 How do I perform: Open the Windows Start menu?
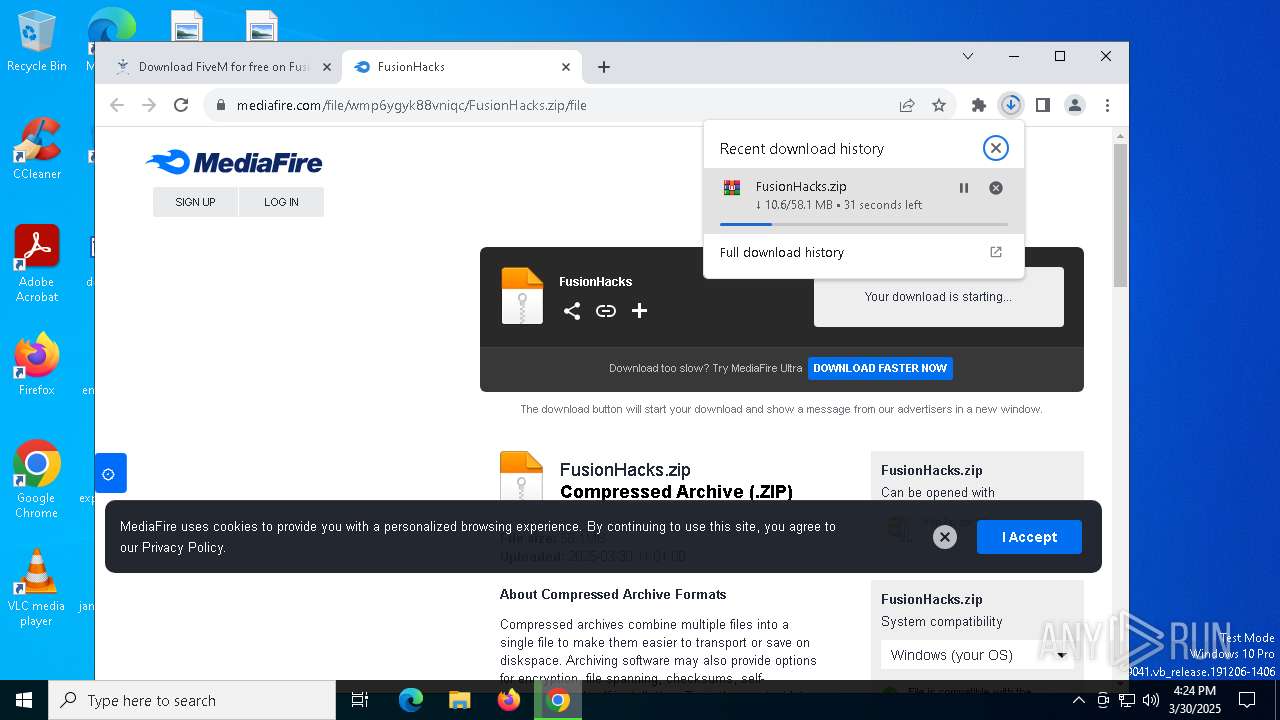tap(24, 700)
